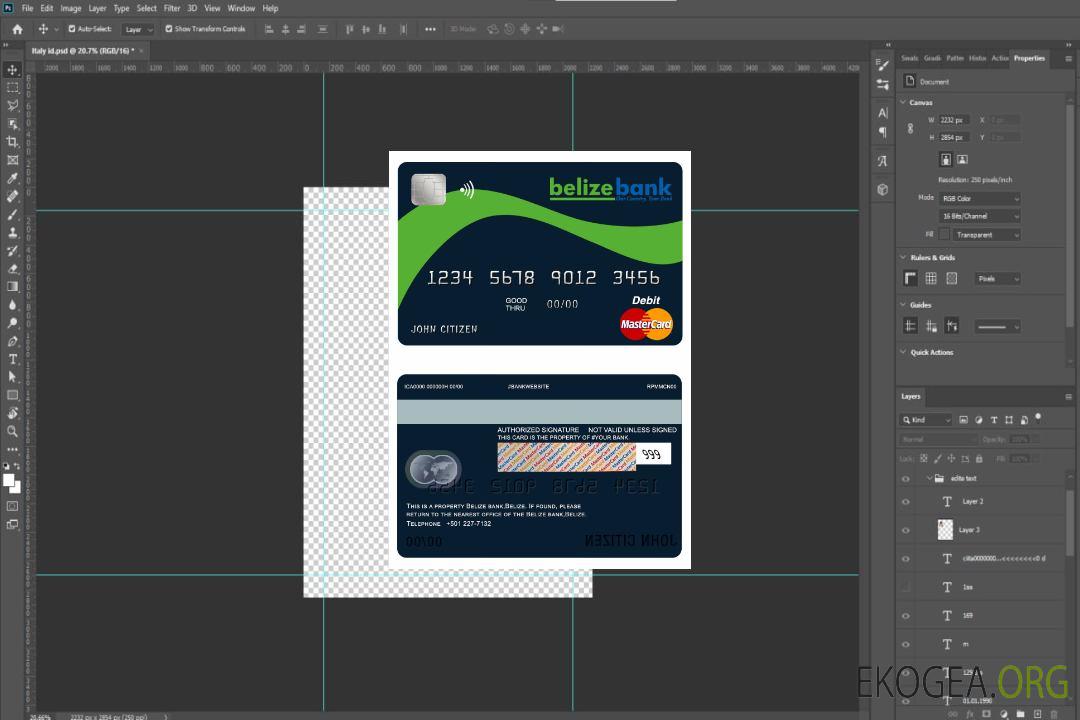Click the delete layer trash icon

click(1054, 714)
